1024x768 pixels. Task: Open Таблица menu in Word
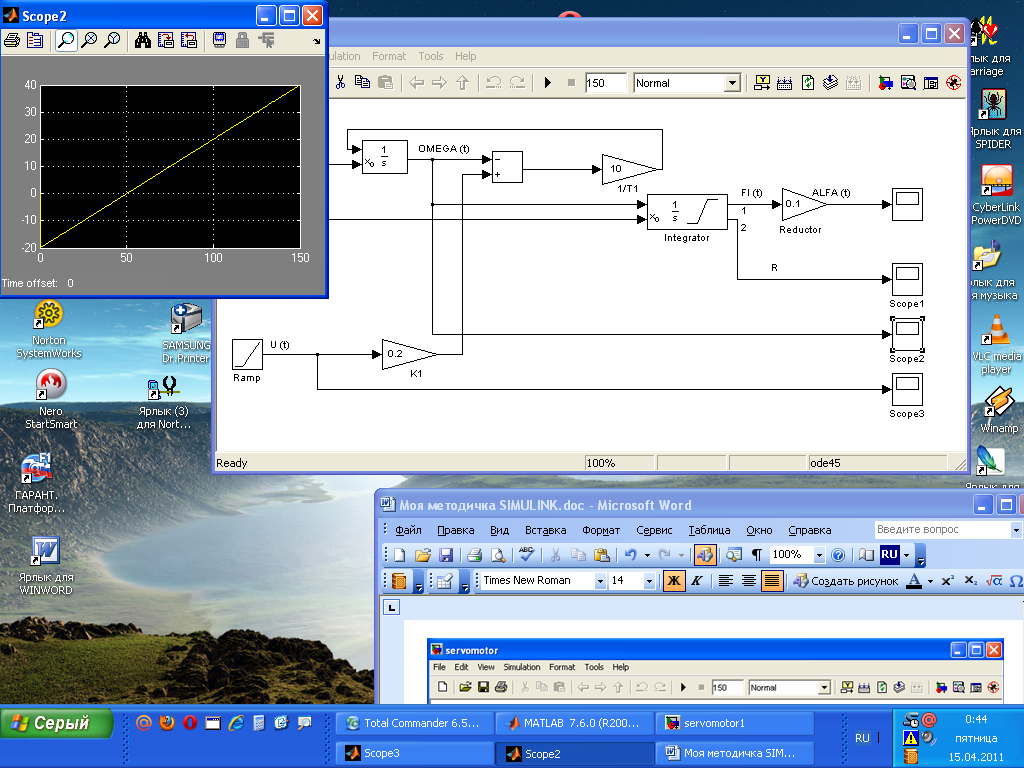coord(709,530)
